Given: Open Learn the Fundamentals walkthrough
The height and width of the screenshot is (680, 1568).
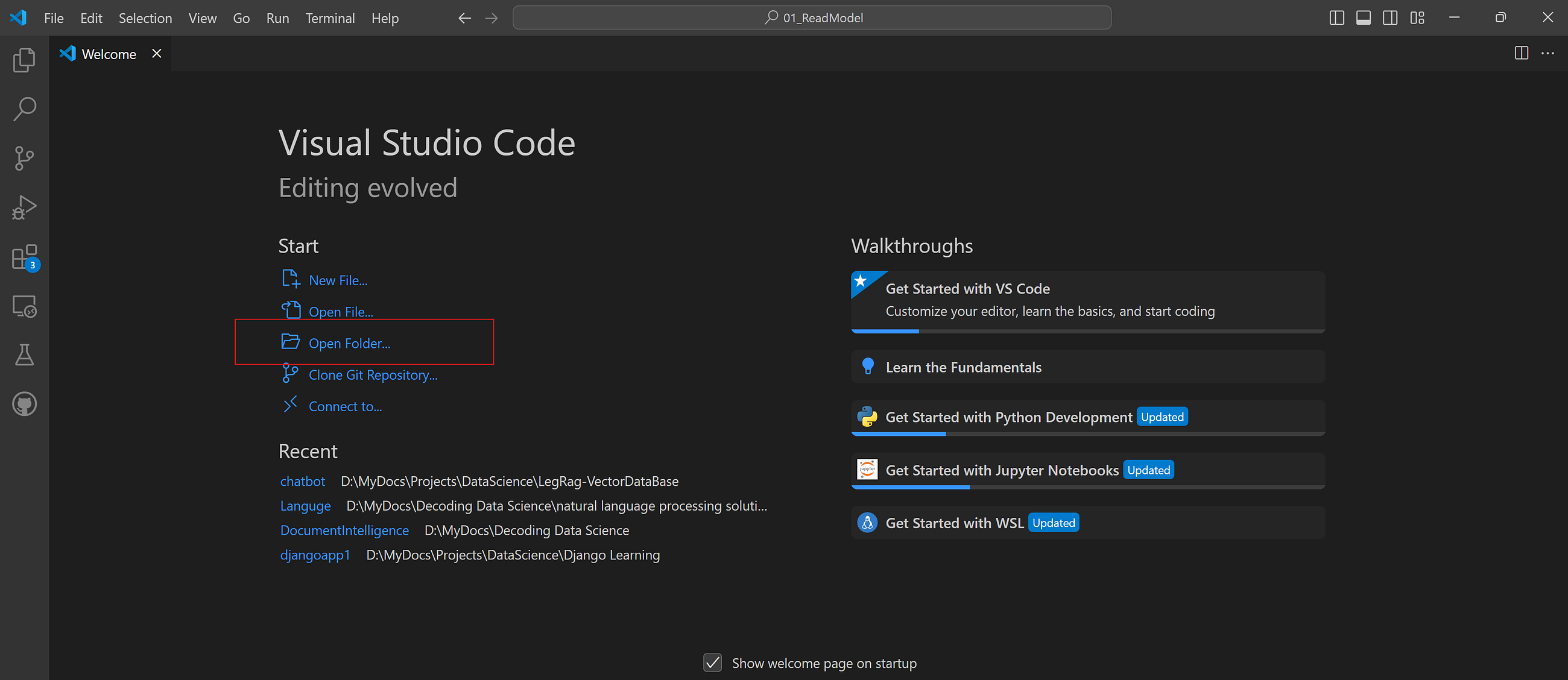Looking at the screenshot, I should 1088,367.
